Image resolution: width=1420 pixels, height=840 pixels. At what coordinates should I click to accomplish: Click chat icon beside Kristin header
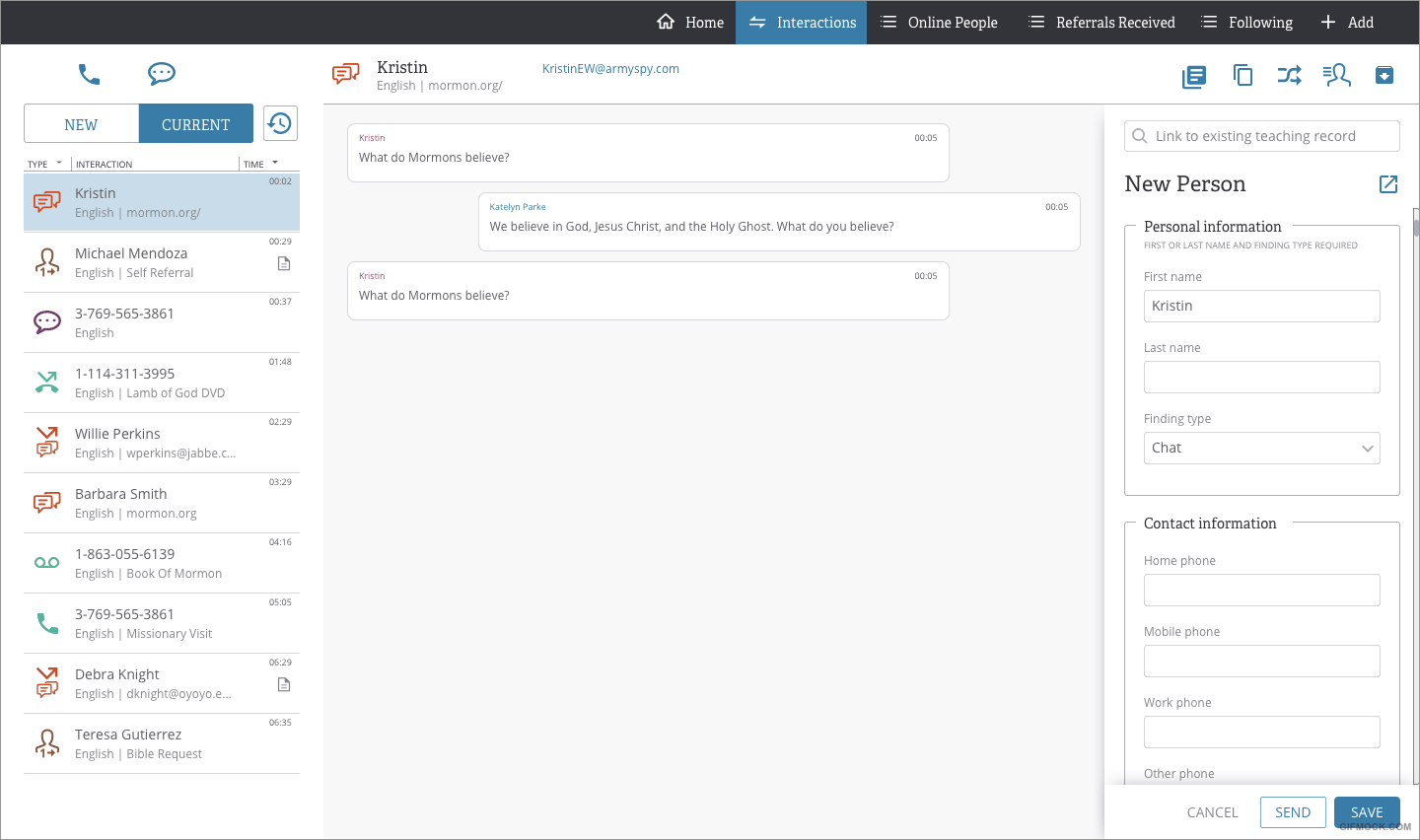346,74
